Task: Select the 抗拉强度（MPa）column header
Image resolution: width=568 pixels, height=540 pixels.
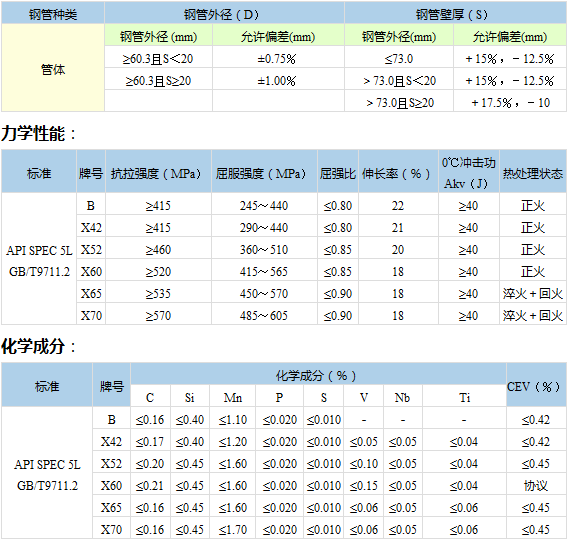Action: tap(158, 173)
